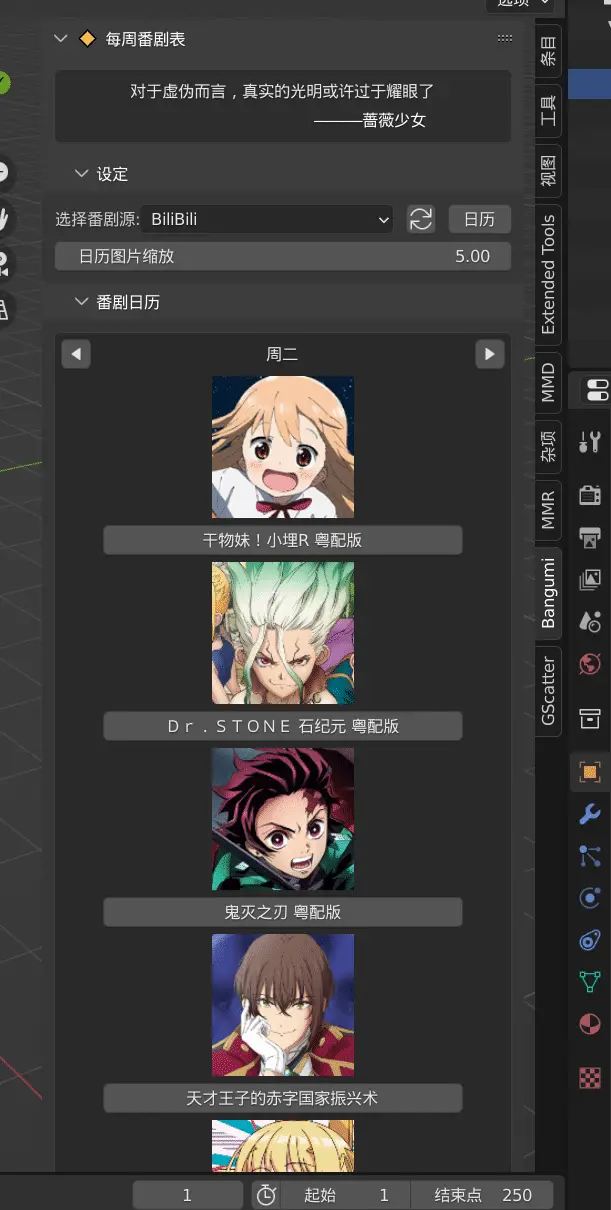The width and height of the screenshot is (611, 1210).
Task: Open the View Layer properties tab
Action: (590, 579)
